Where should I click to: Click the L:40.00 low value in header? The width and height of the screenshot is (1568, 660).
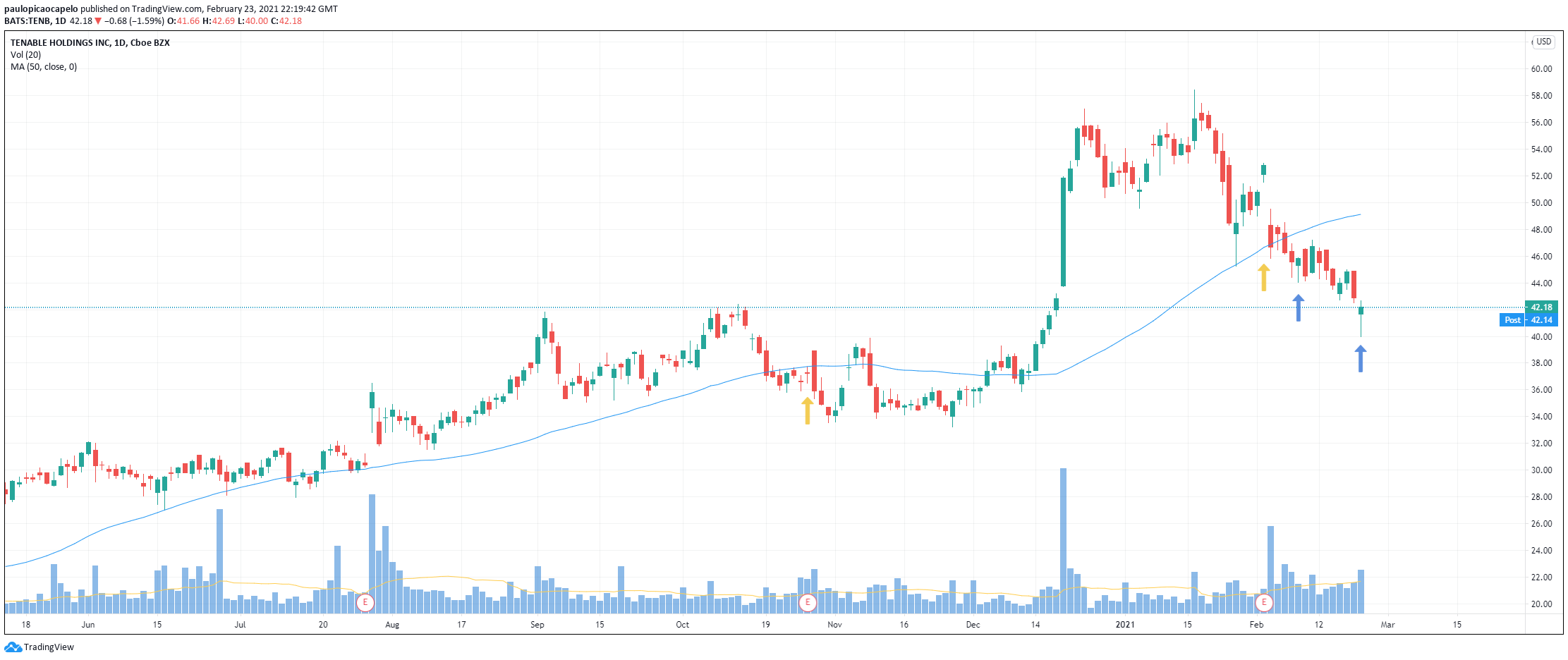pyautogui.click(x=253, y=21)
